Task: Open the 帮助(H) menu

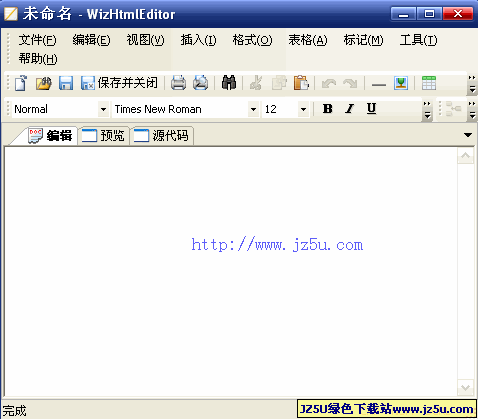Action: click(38, 59)
